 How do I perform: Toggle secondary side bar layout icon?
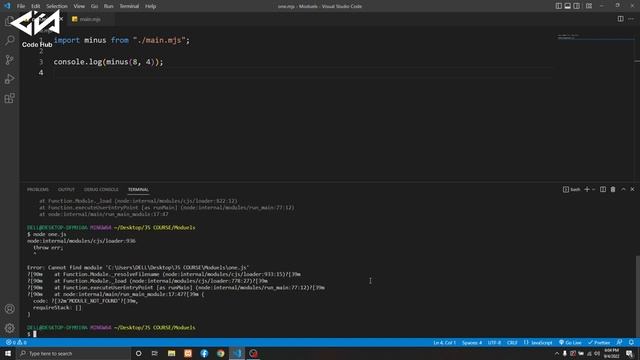576,6
